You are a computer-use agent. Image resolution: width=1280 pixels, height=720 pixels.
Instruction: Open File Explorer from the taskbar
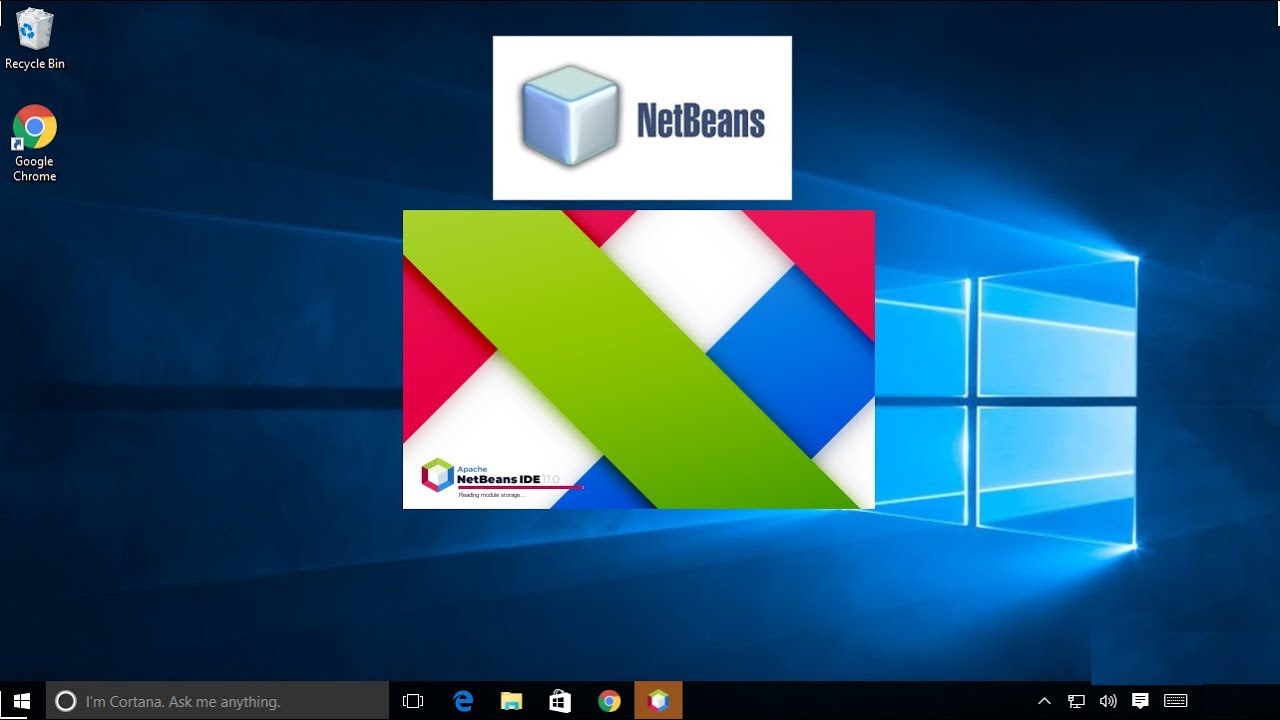click(x=511, y=701)
